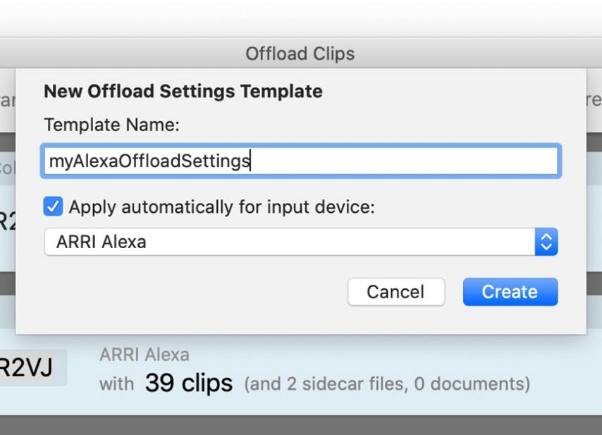Click the gray ARRI Alexa text below dialog

144,355
